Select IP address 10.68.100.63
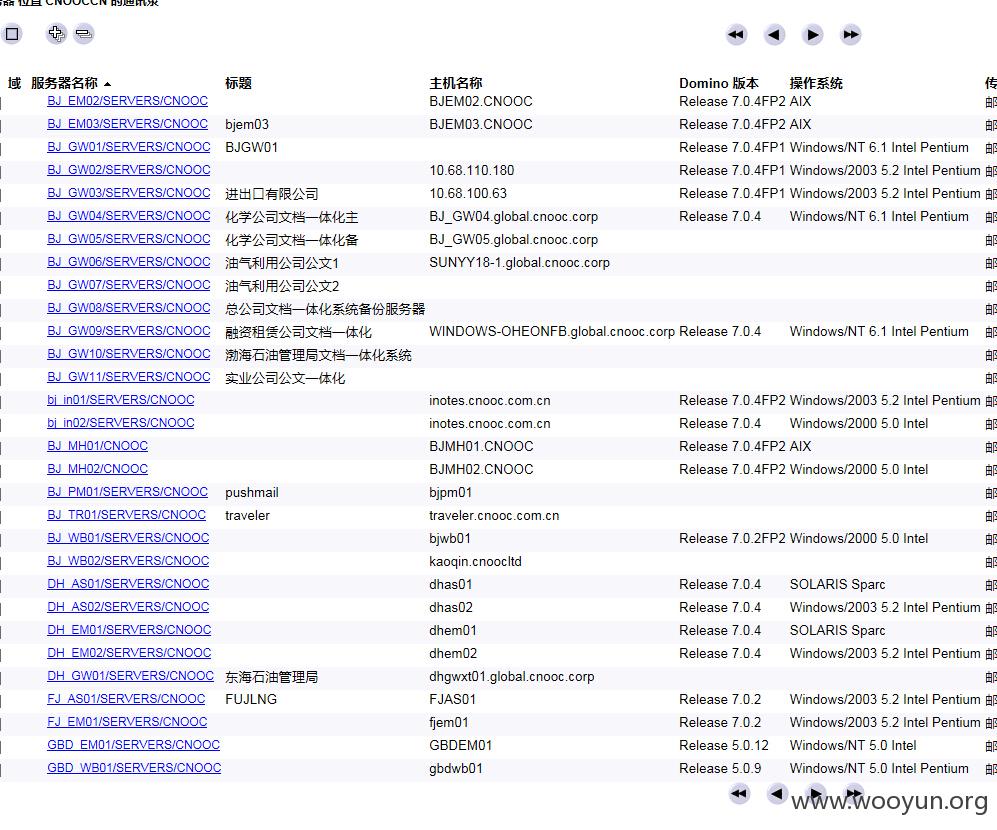Screen dimensions: 997x830 468,193
